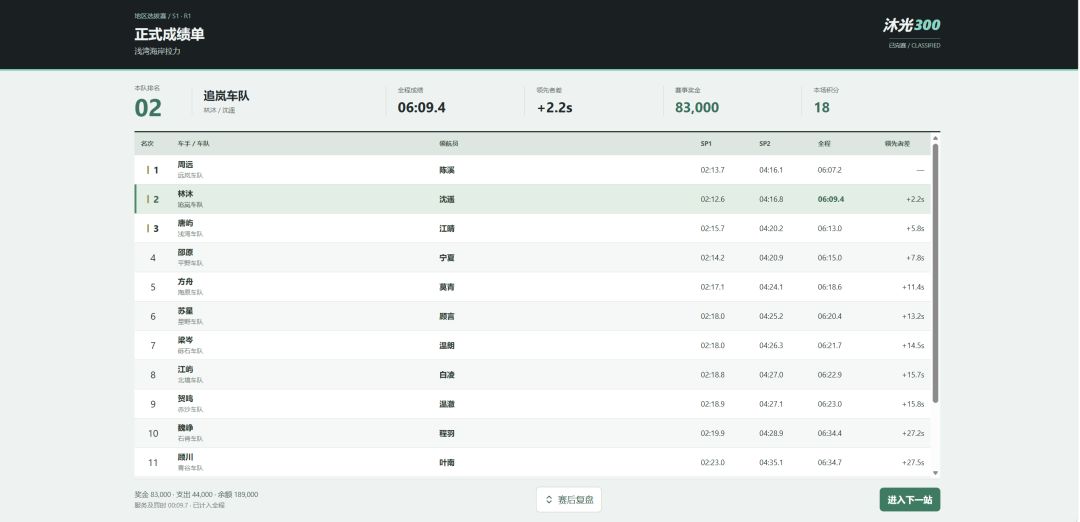The image size is (1080, 522).
Task: Click co-driver 莫青 in the table
Action: [x=446, y=287]
